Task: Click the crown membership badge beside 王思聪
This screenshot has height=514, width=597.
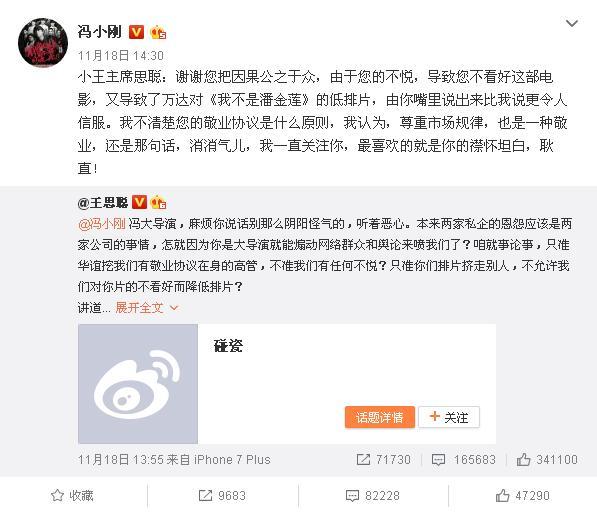Action: [x=158, y=203]
